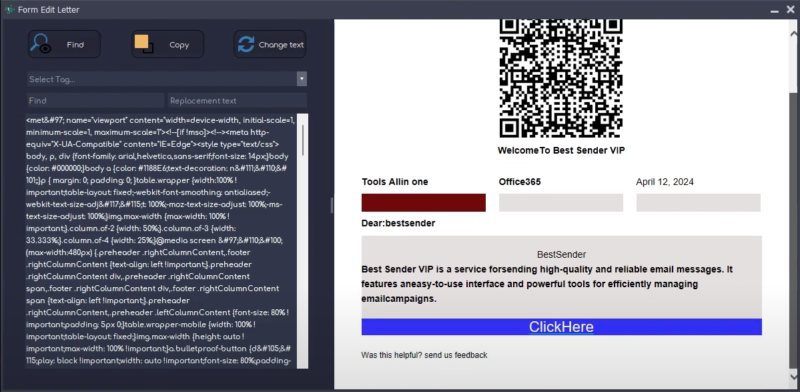The image size is (800, 392).
Task: Click the 'Tools Allin one' label
Action: click(395, 182)
